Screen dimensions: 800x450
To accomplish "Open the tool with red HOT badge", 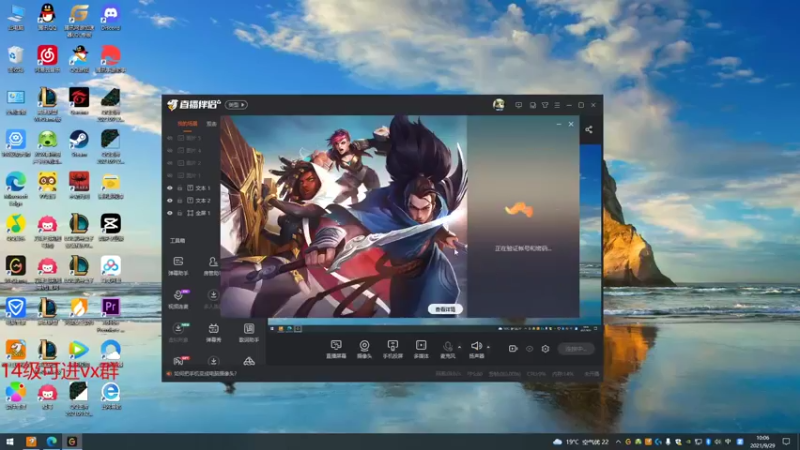I will (x=180, y=361).
